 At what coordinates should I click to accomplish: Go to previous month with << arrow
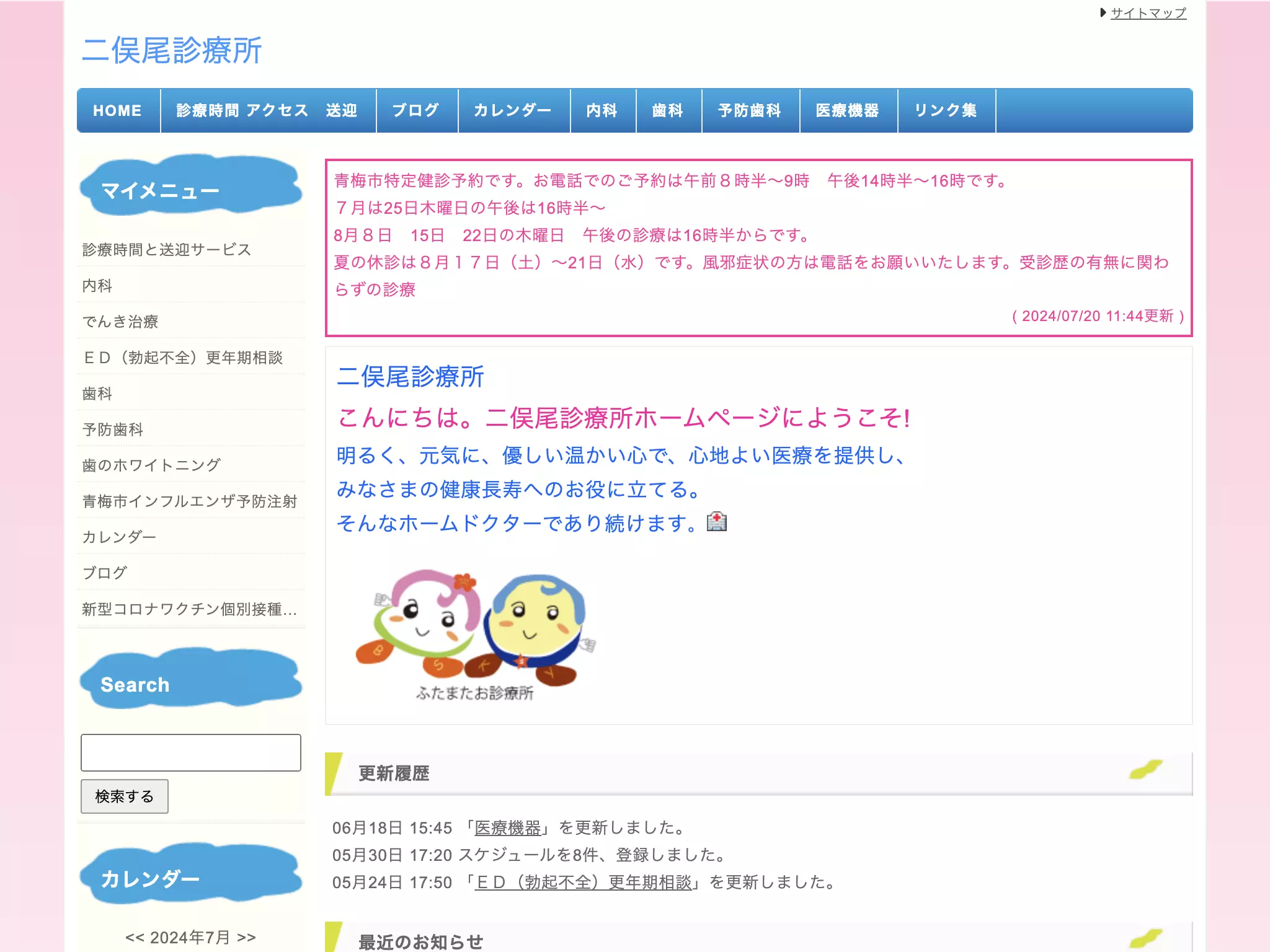pyautogui.click(x=135, y=937)
